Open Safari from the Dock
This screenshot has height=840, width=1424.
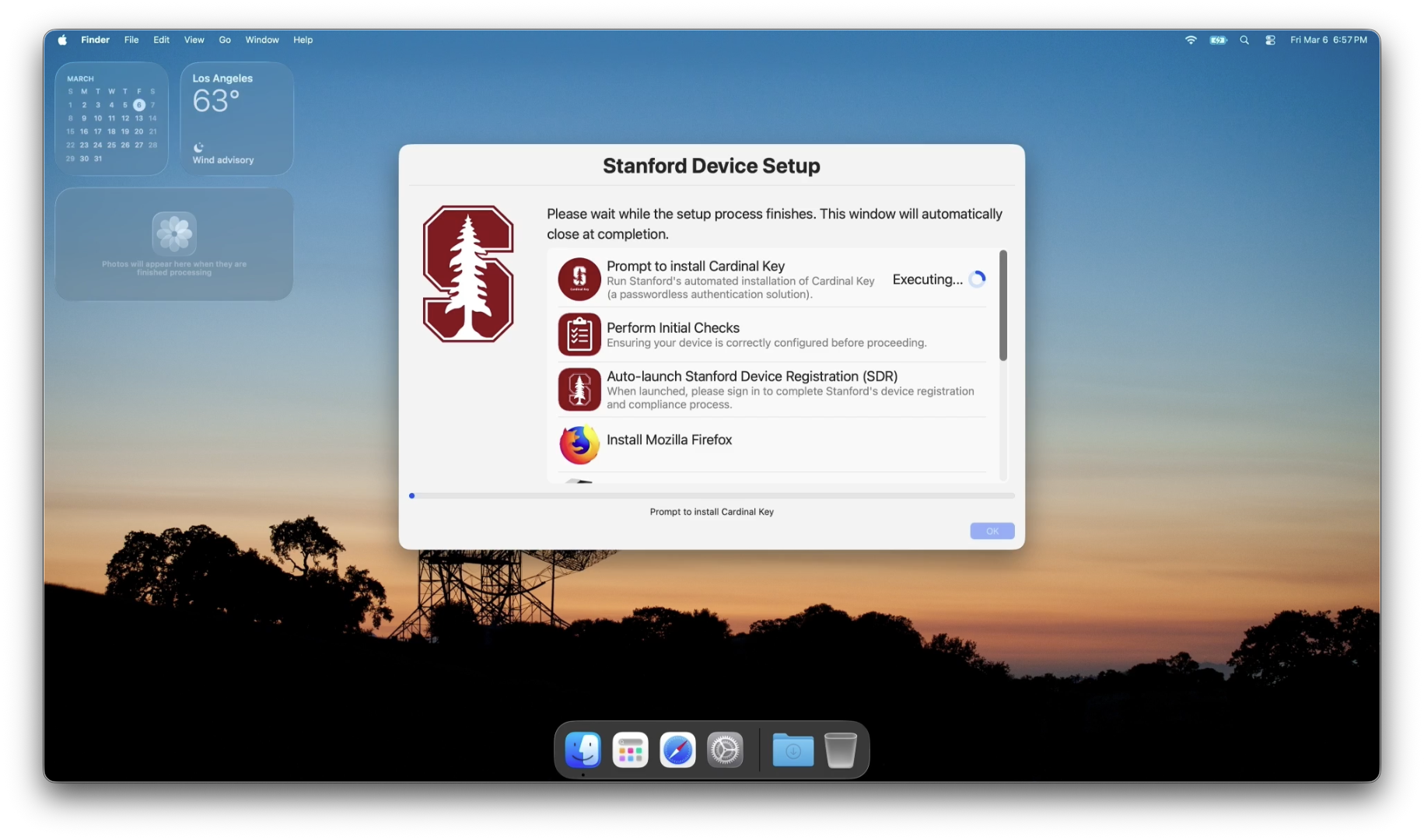coord(677,749)
